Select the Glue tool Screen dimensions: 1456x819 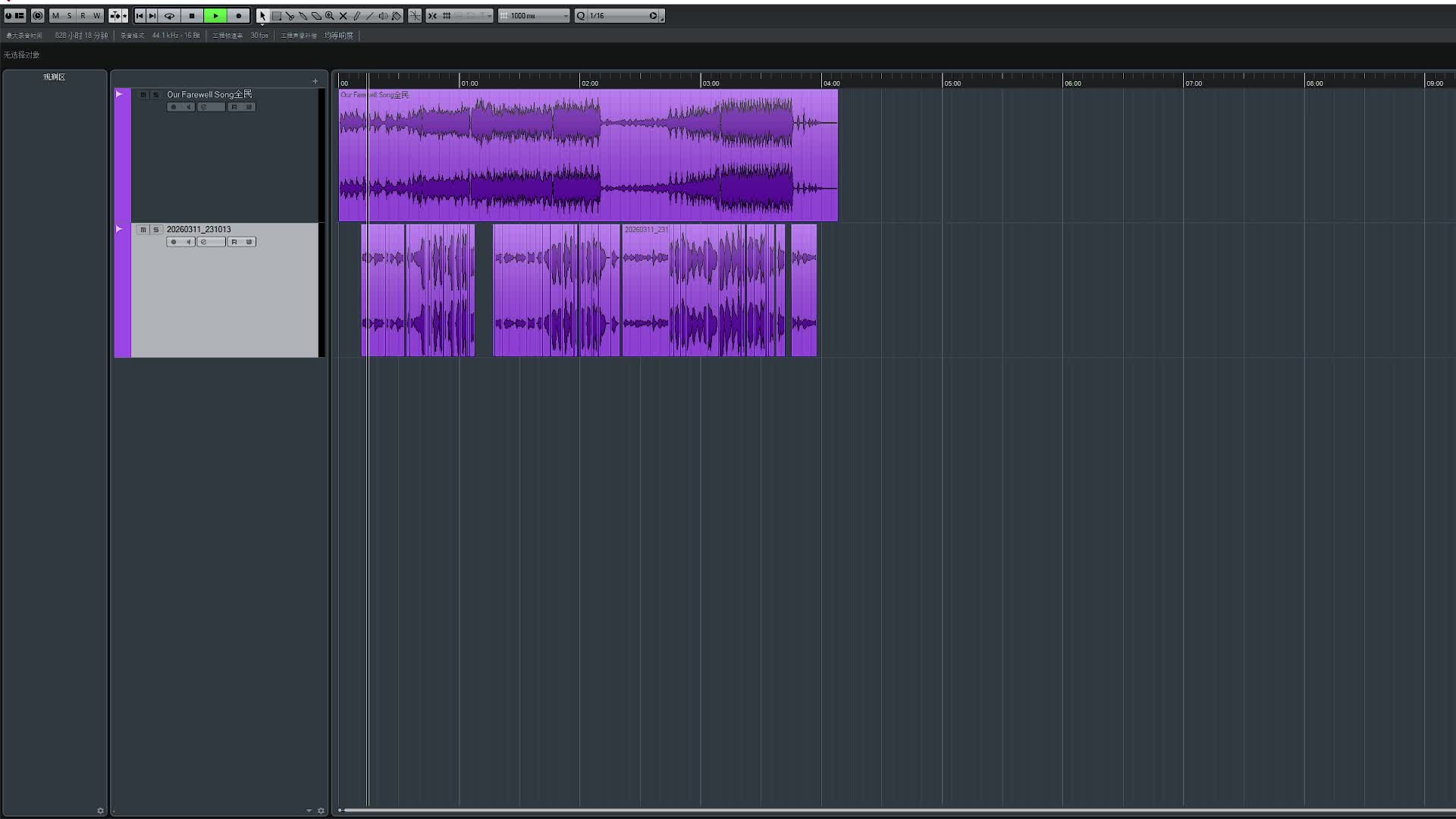click(303, 15)
